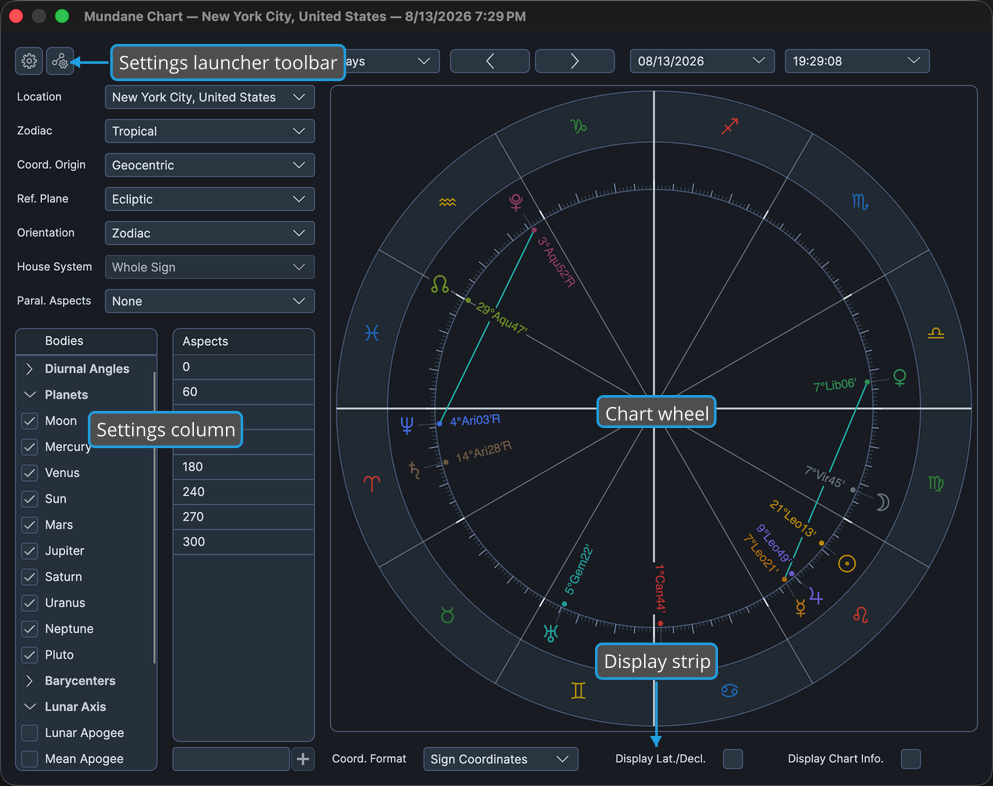
Task: Click the Uranus glyph in chart
Action: [551, 633]
